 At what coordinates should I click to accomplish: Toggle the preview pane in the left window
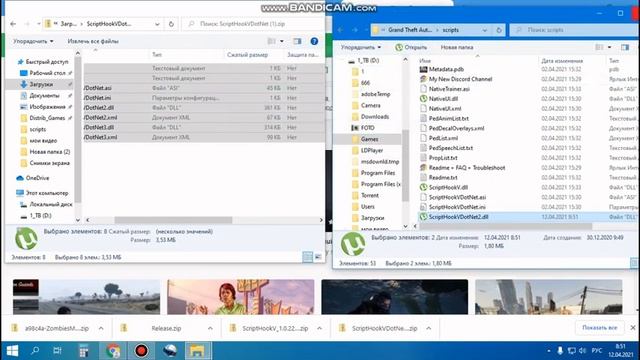(x=297, y=41)
